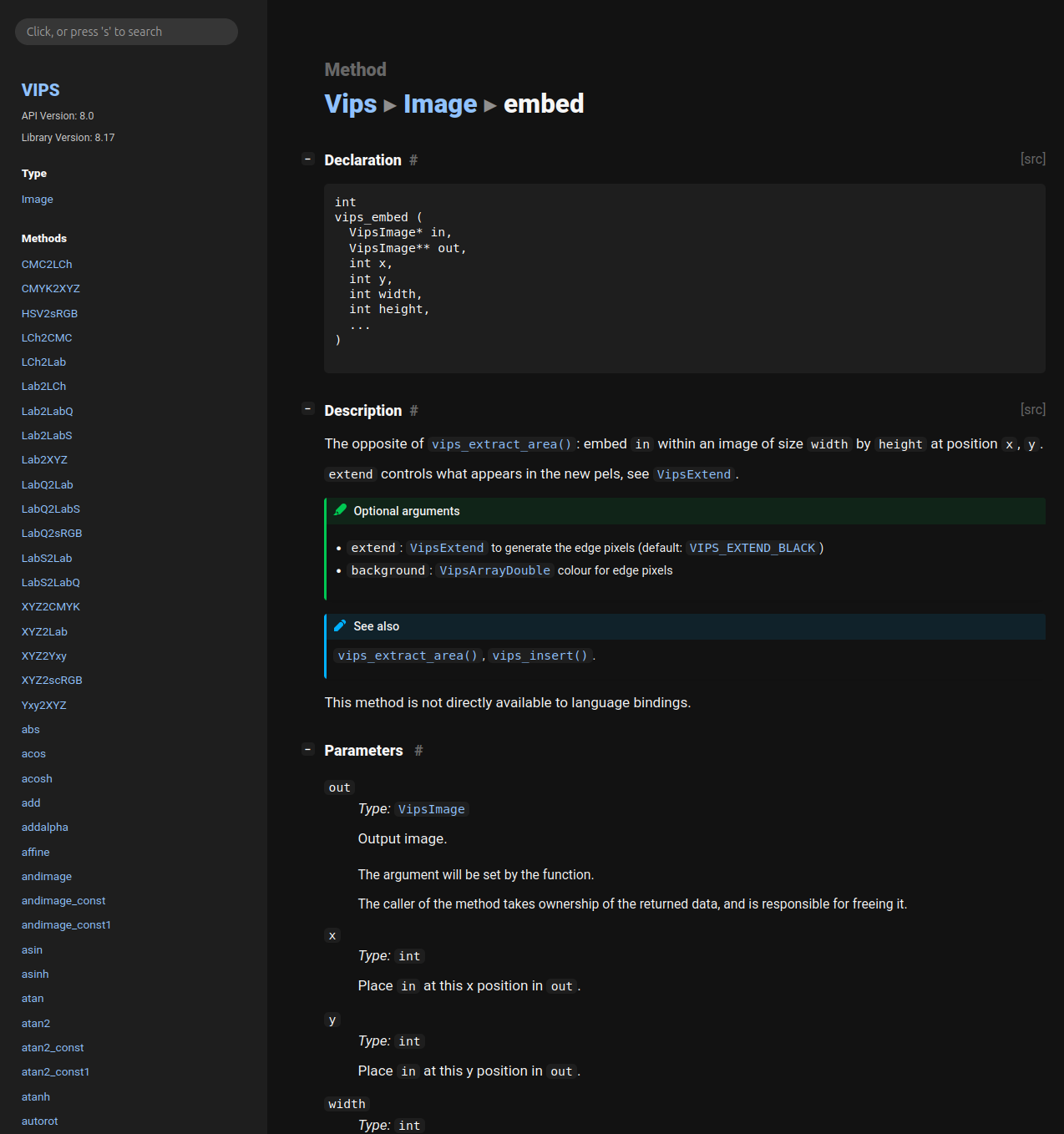Open the Description [src] link
Viewport: 1064px width, 1134px height.
(1032, 409)
